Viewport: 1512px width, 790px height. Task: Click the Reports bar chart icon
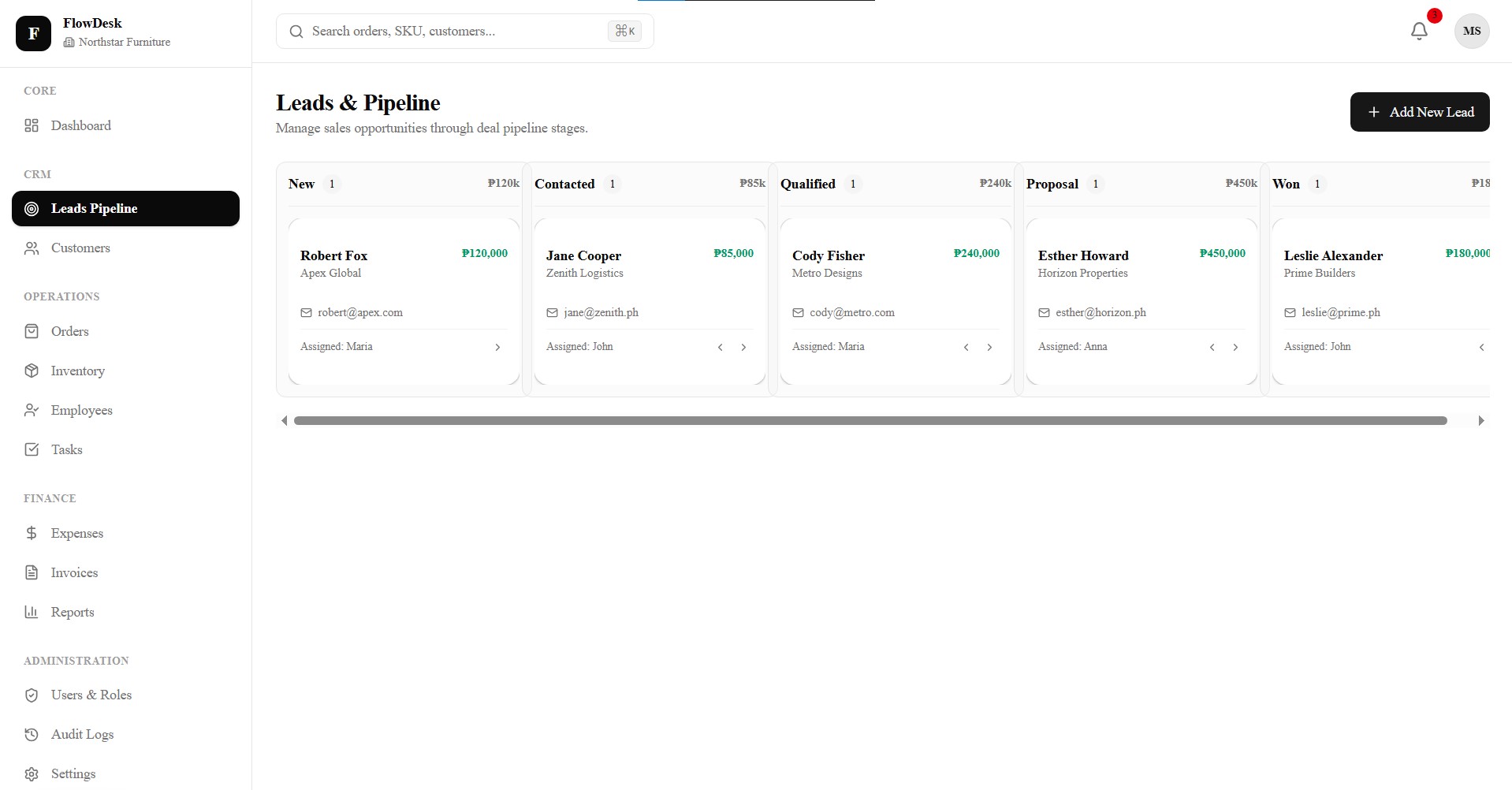point(32,612)
